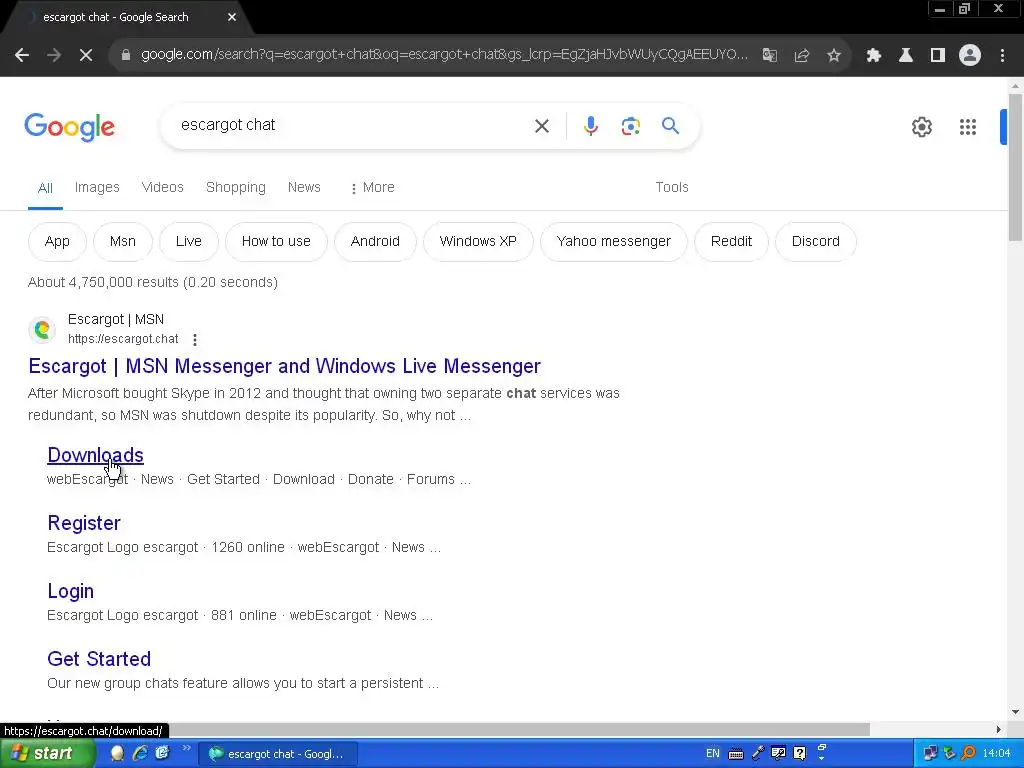1024x768 pixels.
Task: Search by image with Google Lens icon
Action: tap(631, 126)
